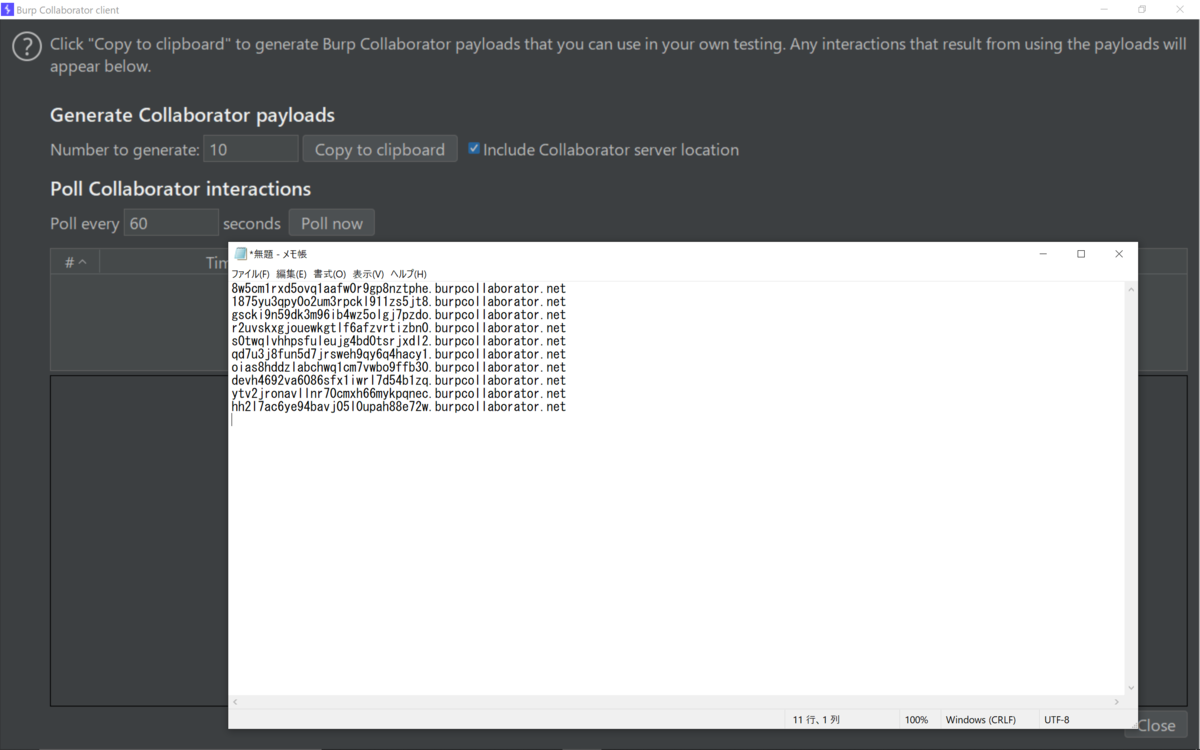Focus the Poll every seconds field
Image resolution: width=1200 pixels, height=750 pixels.
(171, 223)
